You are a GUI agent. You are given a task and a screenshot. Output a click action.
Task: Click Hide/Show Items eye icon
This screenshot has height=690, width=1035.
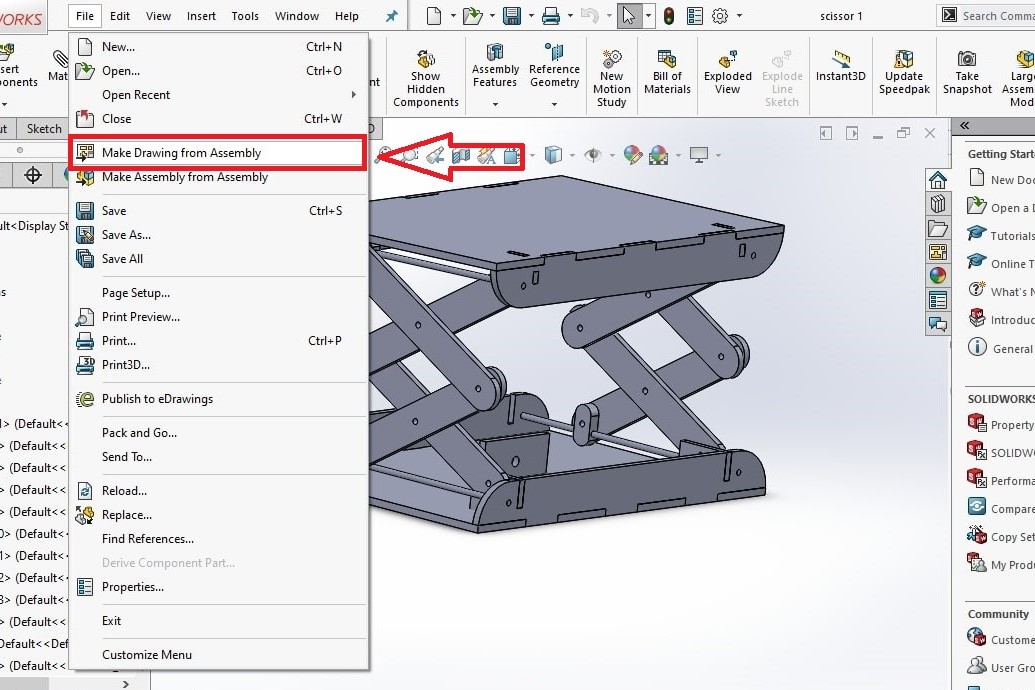[593, 155]
